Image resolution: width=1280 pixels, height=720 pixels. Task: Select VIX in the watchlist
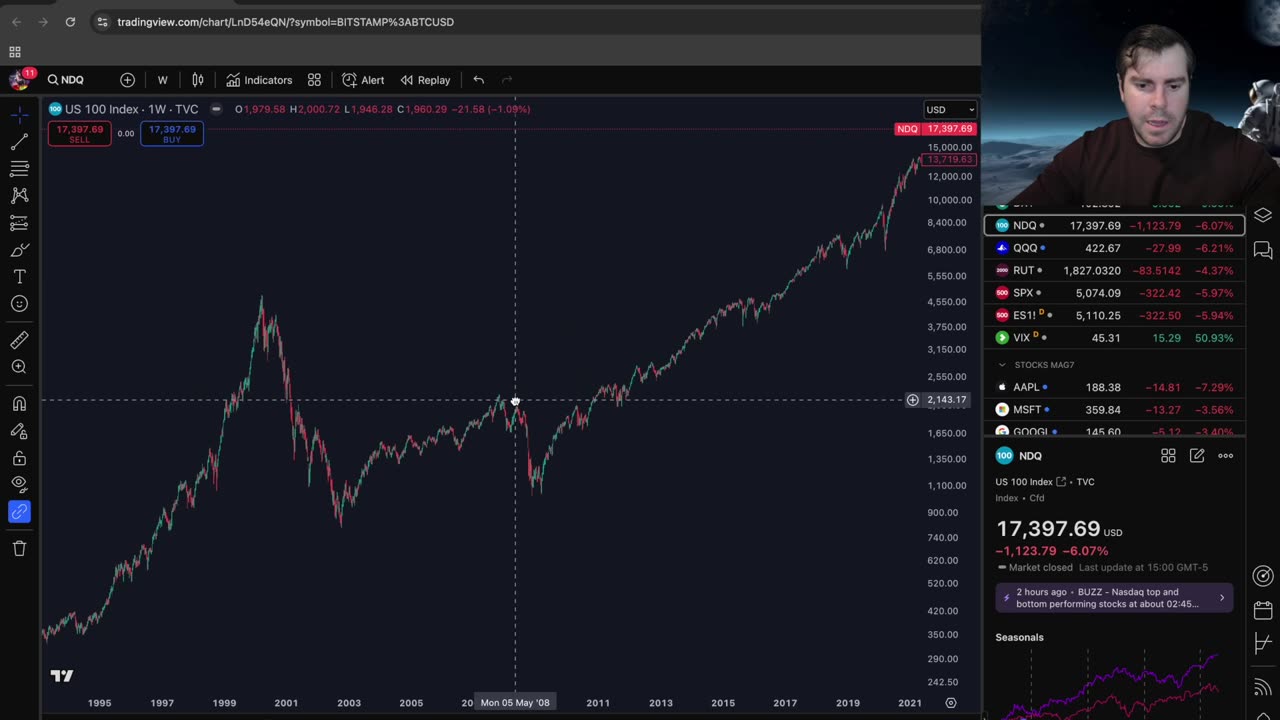pyautogui.click(x=1114, y=338)
